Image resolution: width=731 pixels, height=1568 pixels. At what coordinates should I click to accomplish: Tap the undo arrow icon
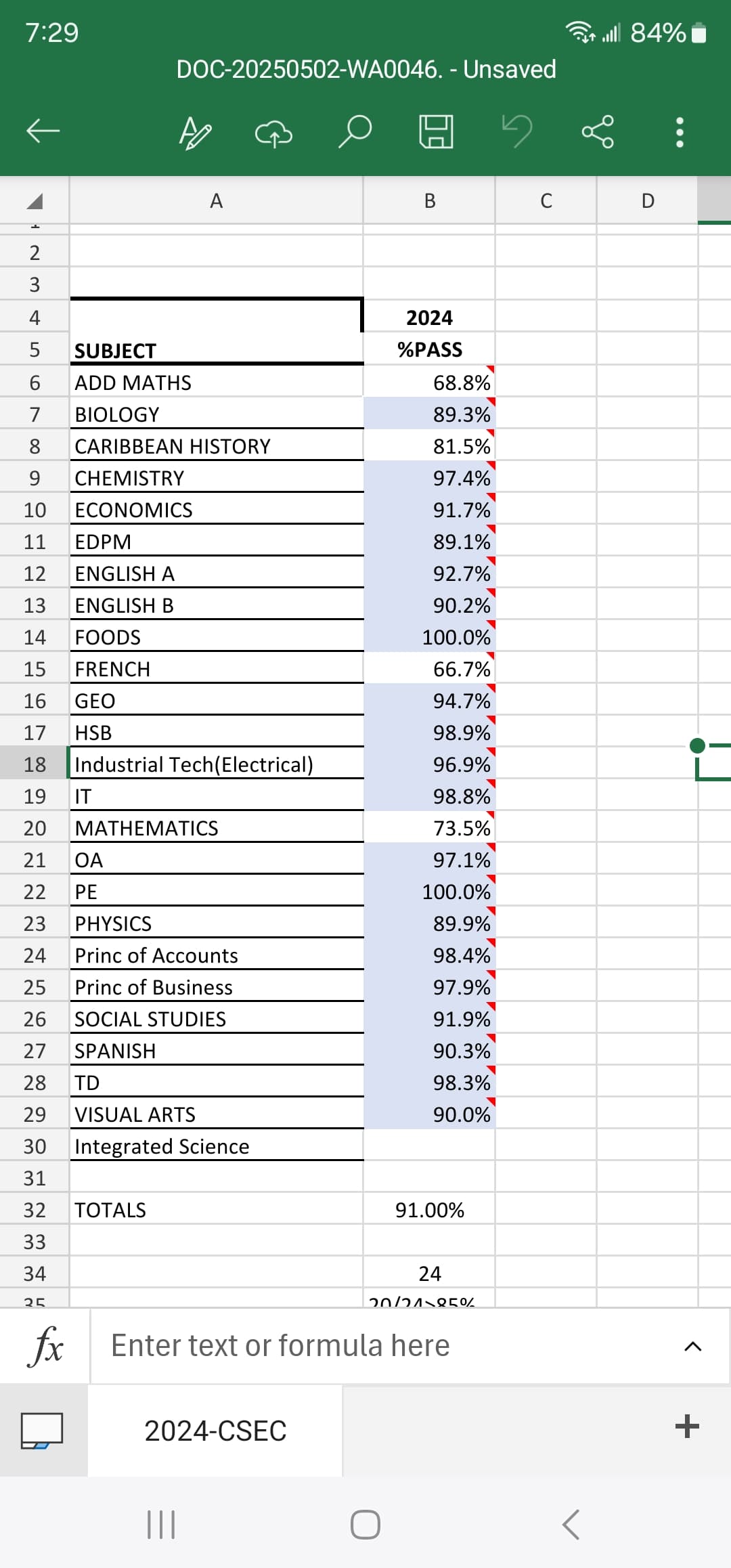517,131
